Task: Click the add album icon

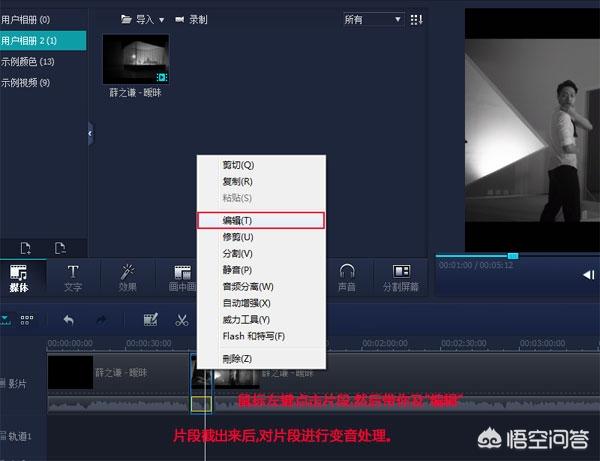Action: [26, 248]
